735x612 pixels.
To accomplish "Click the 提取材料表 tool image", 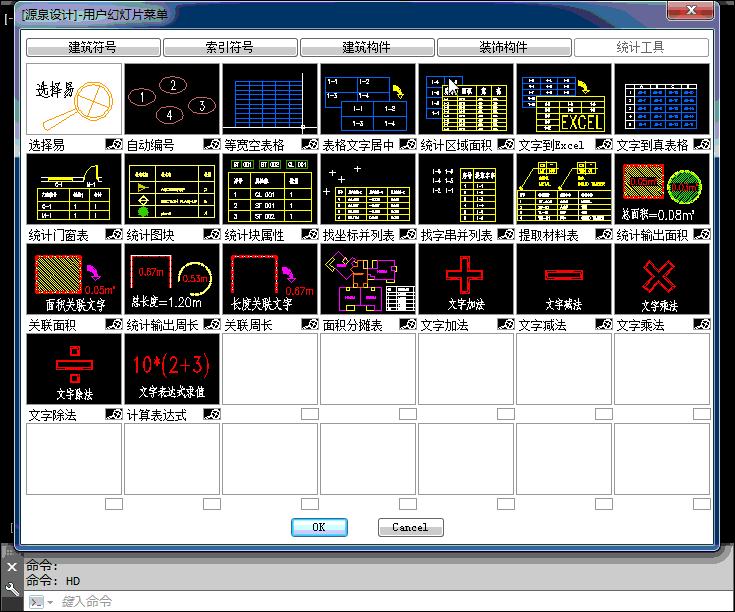I will tap(564, 189).
